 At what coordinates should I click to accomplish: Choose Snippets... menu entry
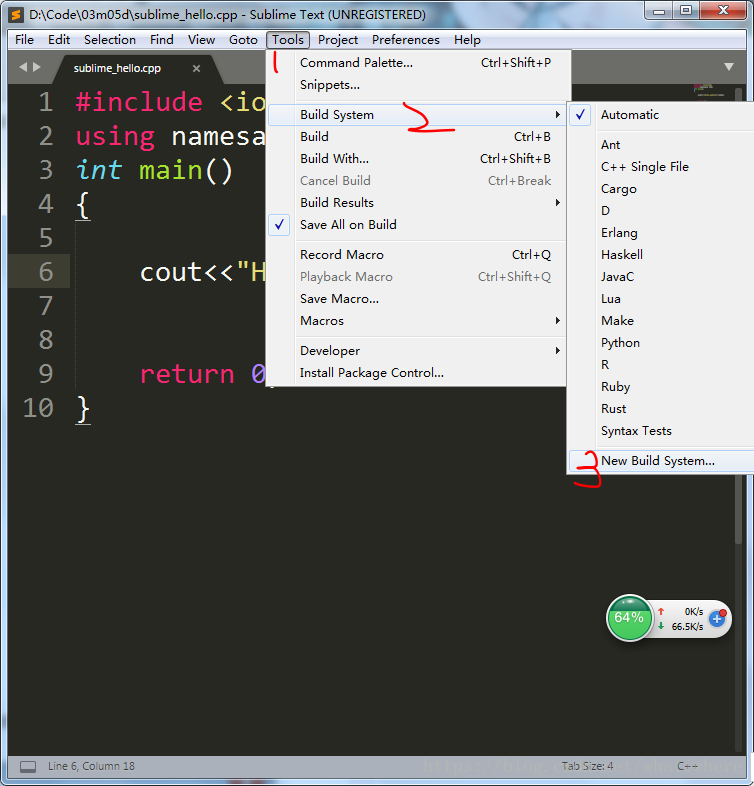click(x=417, y=85)
